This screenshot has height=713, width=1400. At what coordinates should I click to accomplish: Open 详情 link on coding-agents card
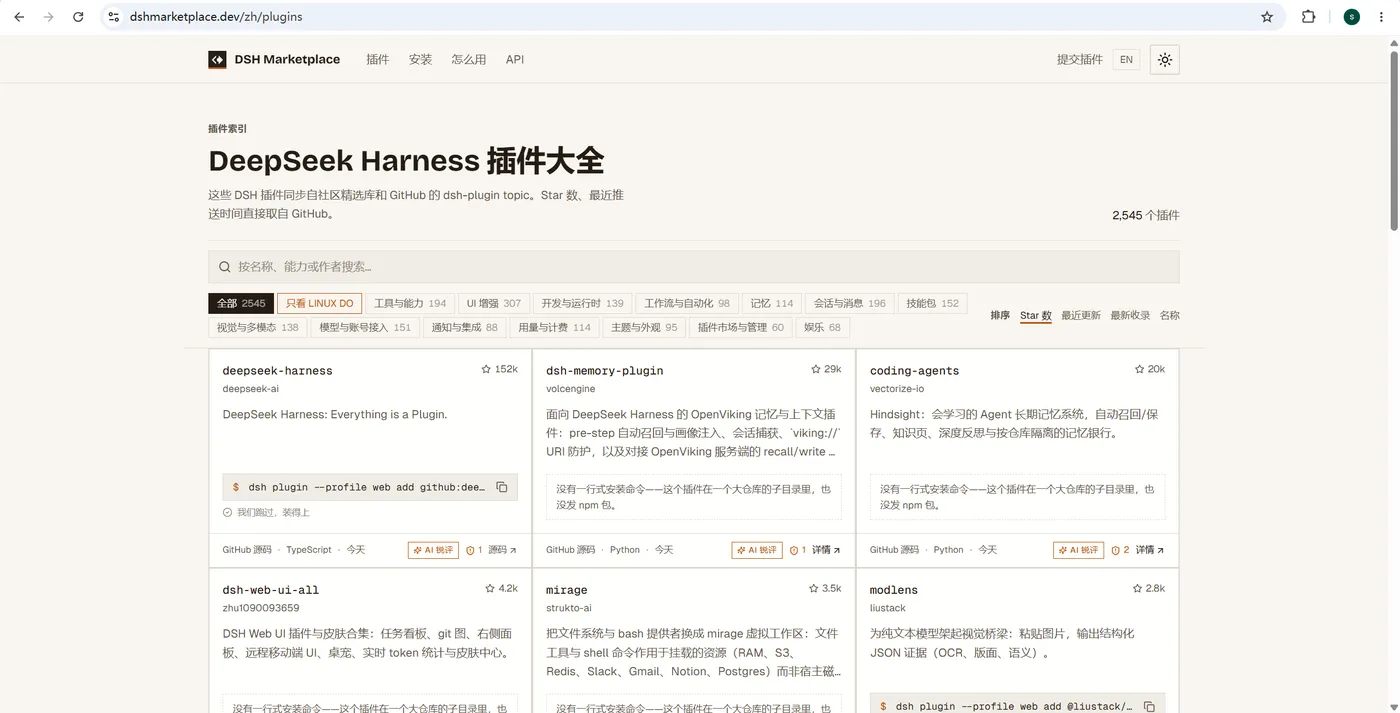1150,550
